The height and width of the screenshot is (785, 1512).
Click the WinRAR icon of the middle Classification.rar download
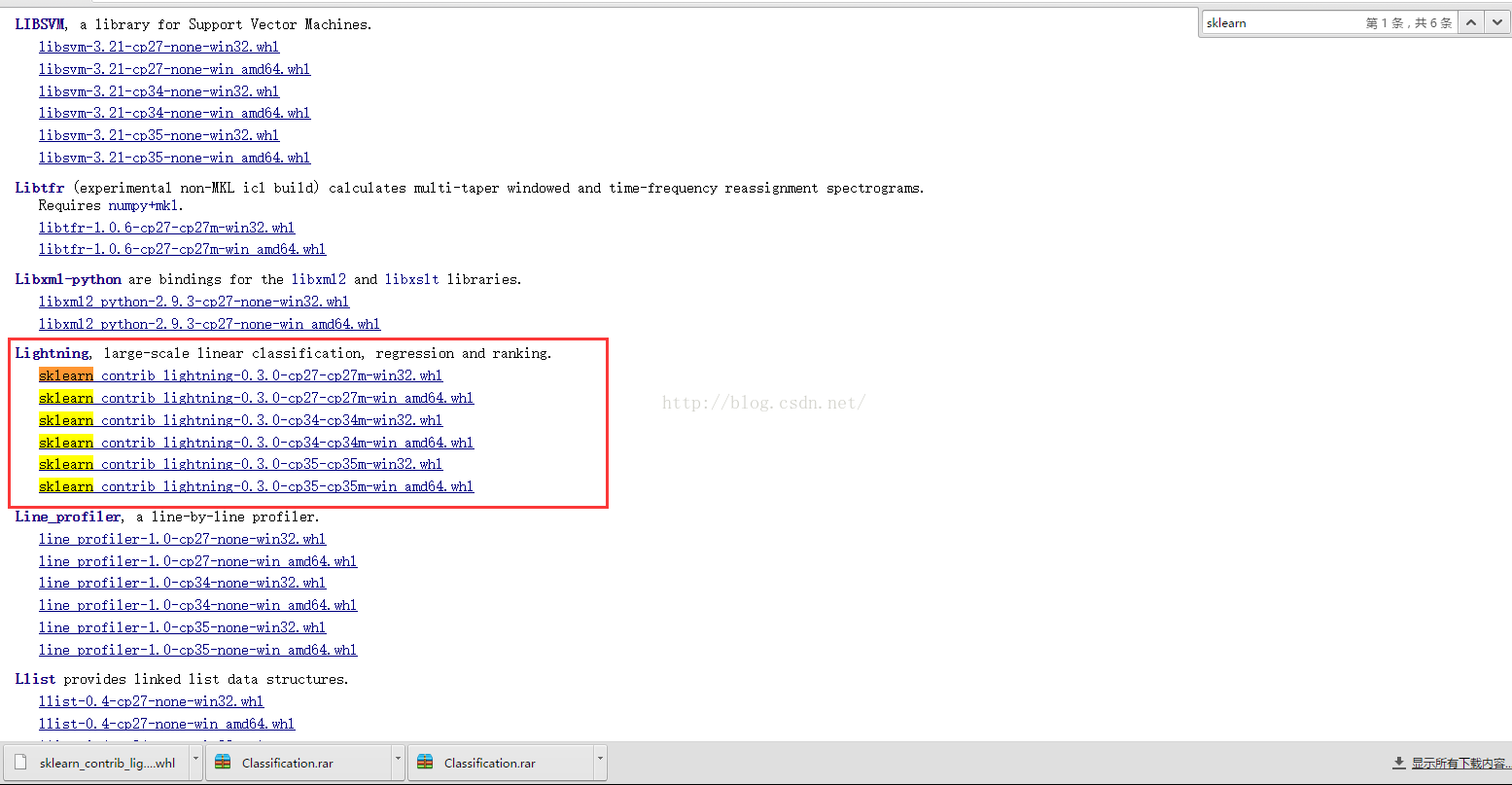[x=223, y=763]
